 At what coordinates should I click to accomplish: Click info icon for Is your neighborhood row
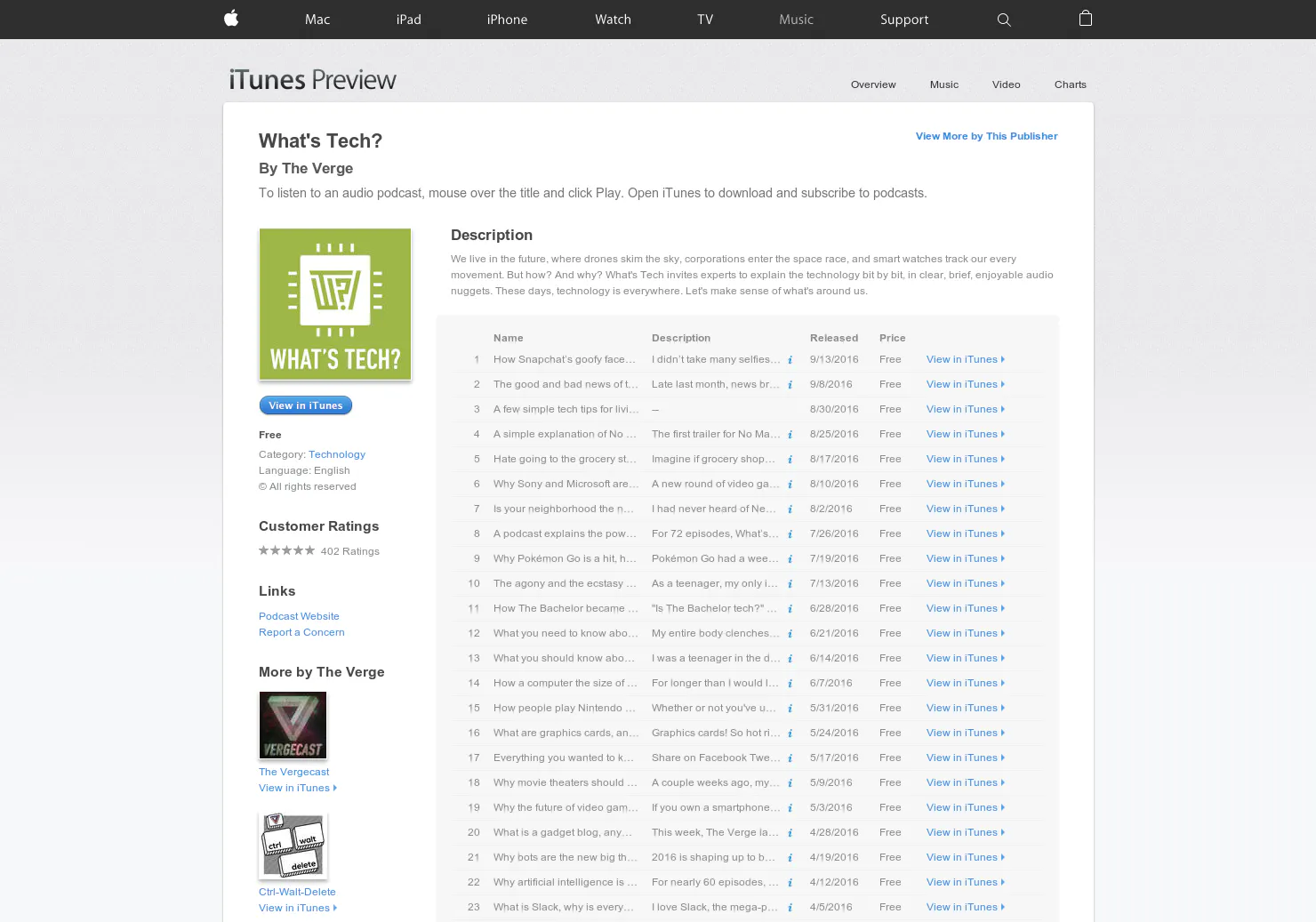coord(790,509)
